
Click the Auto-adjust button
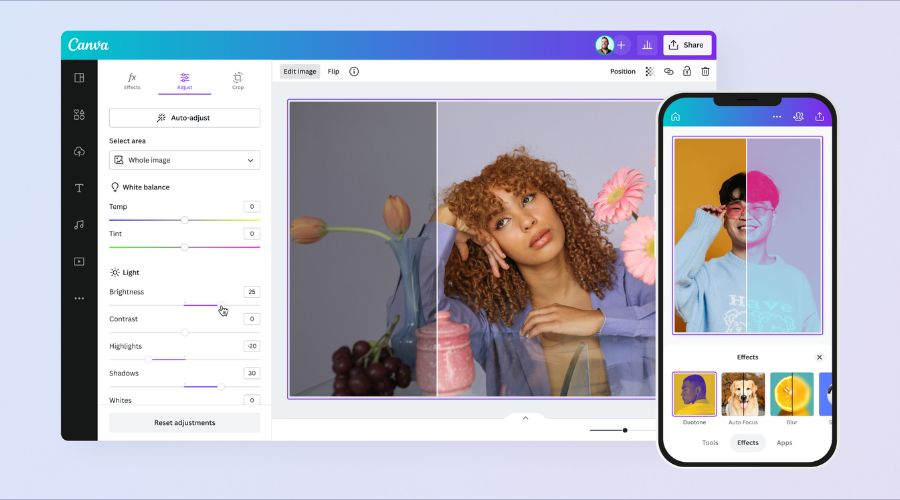(x=184, y=118)
